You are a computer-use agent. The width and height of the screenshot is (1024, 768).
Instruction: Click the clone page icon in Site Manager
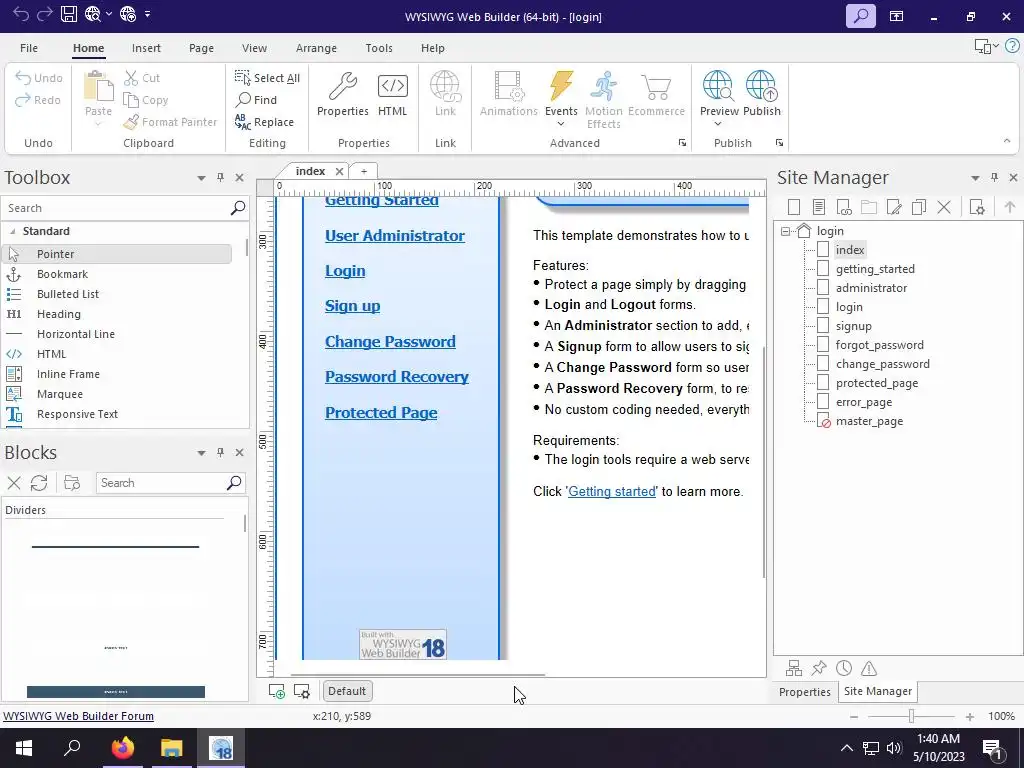click(x=919, y=208)
